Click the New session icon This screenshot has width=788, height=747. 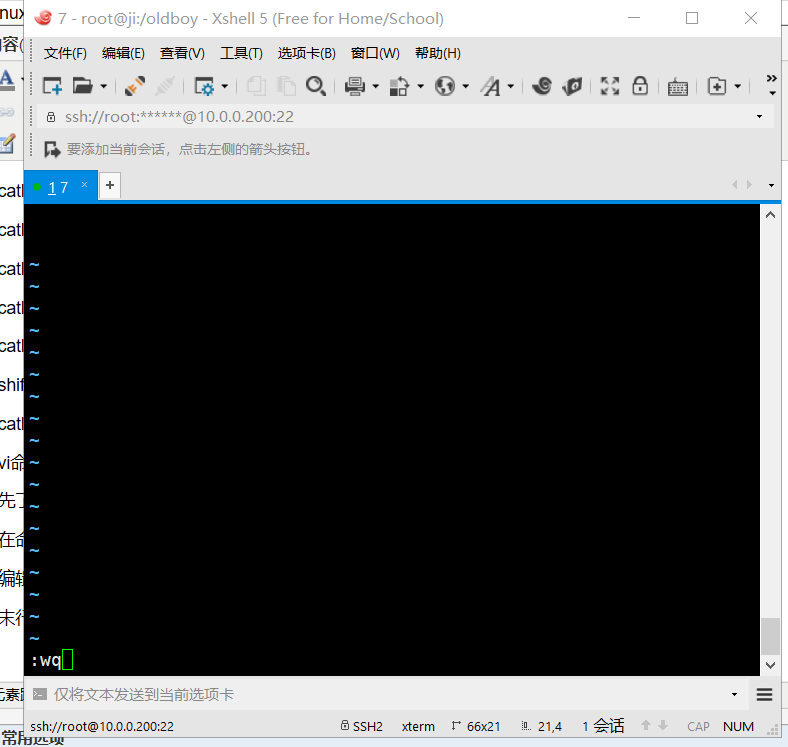pyautogui.click(x=52, y=86)
